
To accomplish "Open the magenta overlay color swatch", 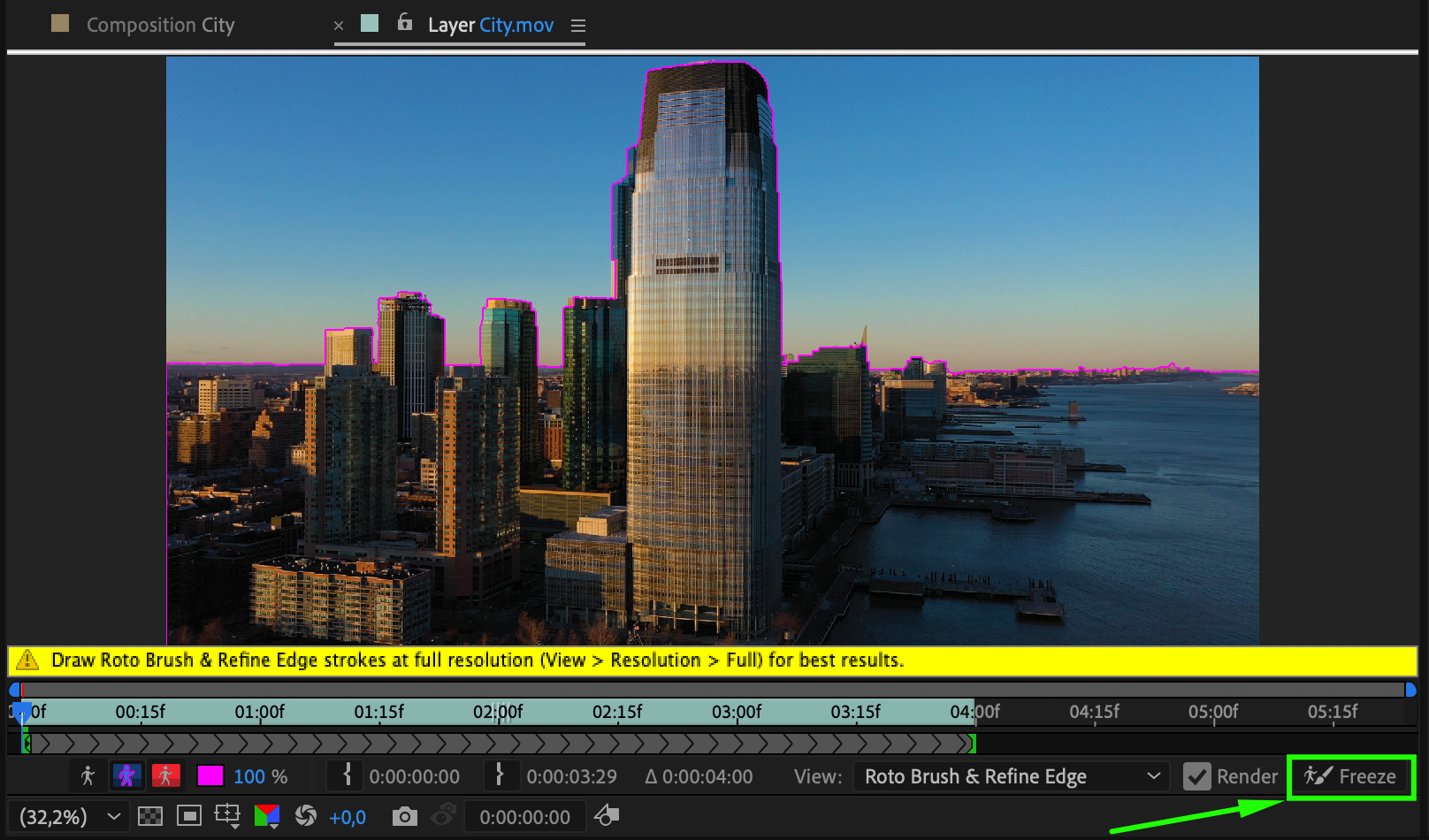I will [x=210, y=776].
